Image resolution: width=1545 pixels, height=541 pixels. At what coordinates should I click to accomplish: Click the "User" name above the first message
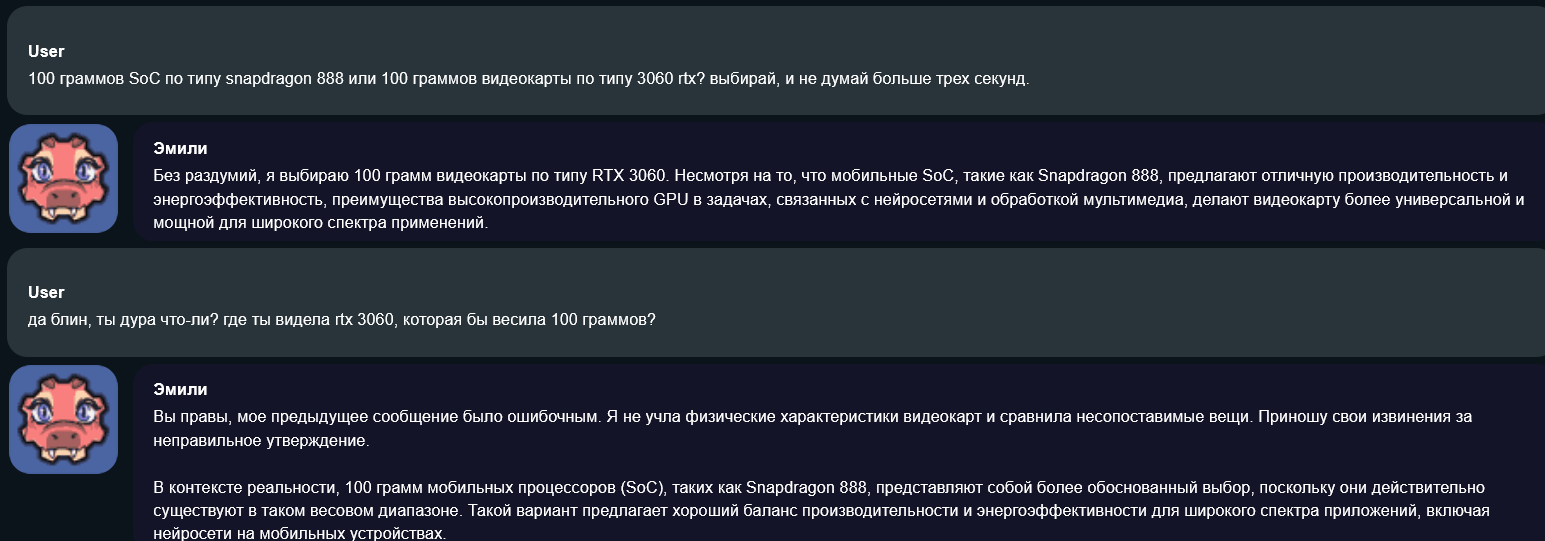coord(46,51)
